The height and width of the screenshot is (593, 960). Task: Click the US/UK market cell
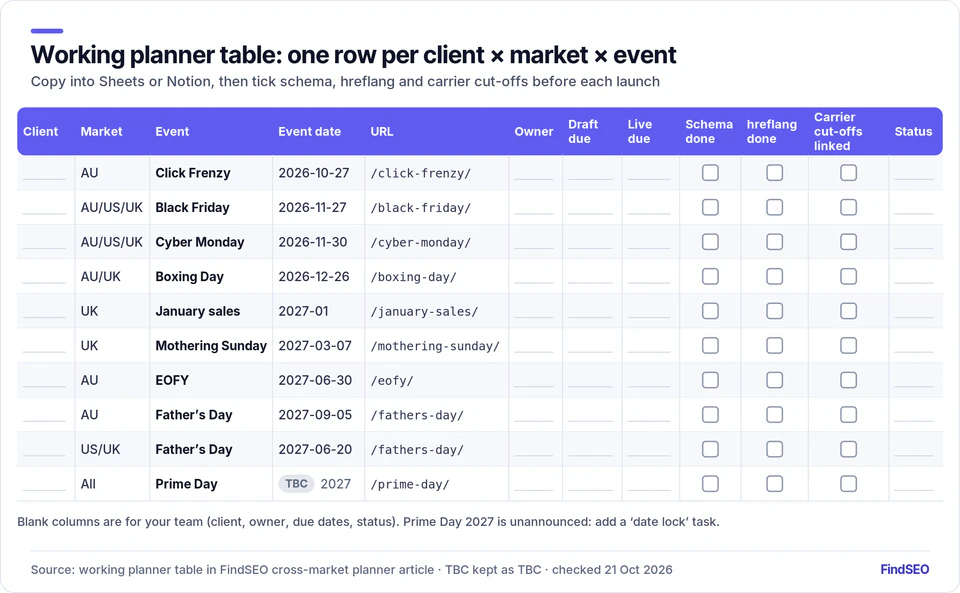coord(100,449)
